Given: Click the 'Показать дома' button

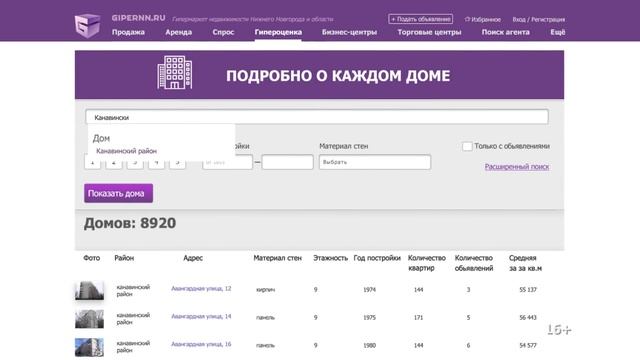Looking at the screenshot, I should [118, 193].
